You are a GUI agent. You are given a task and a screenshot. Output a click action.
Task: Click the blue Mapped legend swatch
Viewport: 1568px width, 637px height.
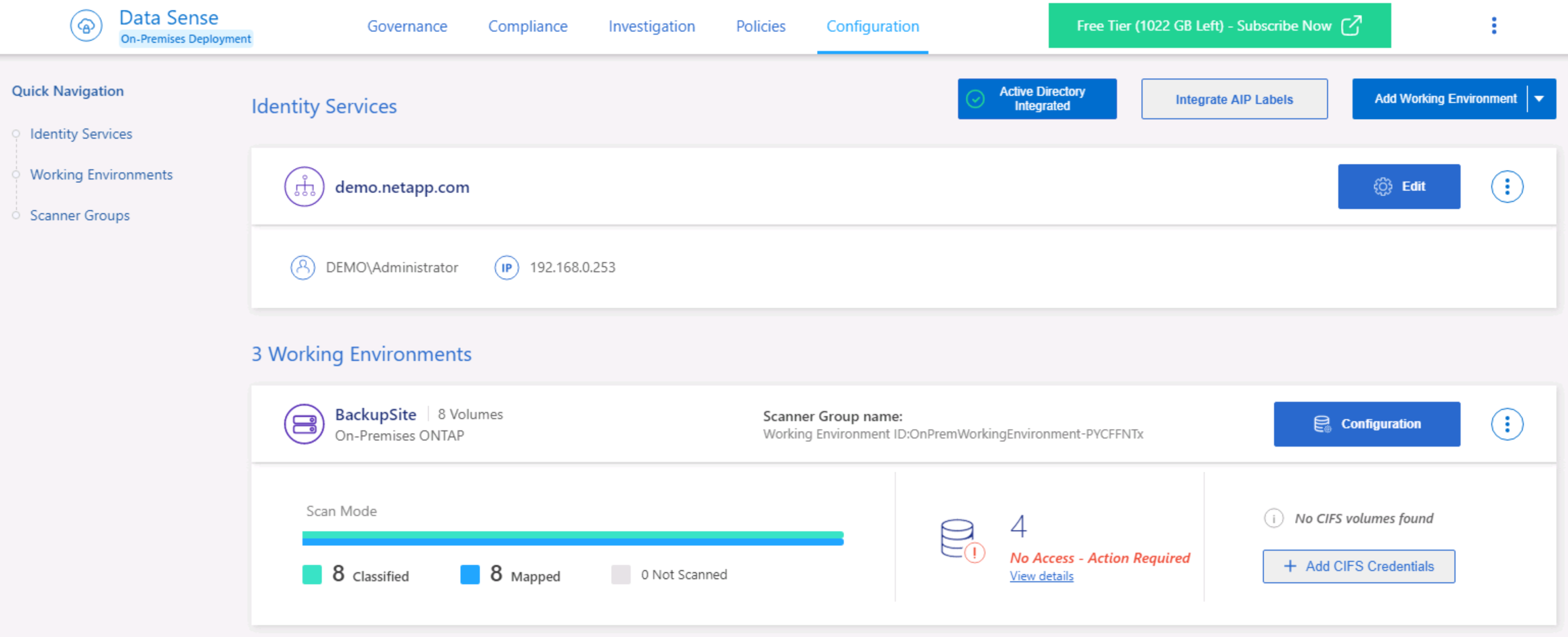coord(470,574)
